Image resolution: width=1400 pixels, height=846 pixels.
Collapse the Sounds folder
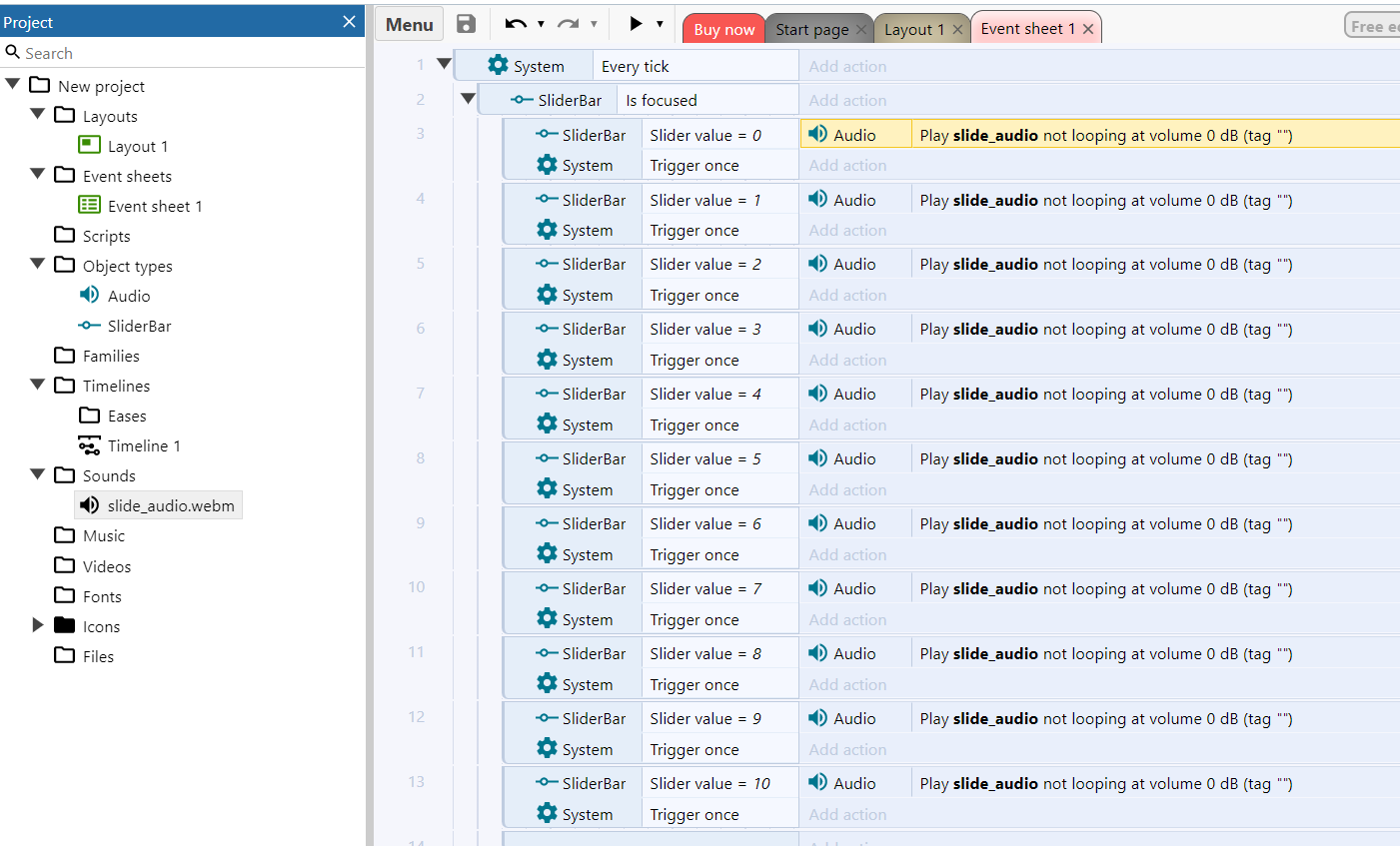[38, 474]
